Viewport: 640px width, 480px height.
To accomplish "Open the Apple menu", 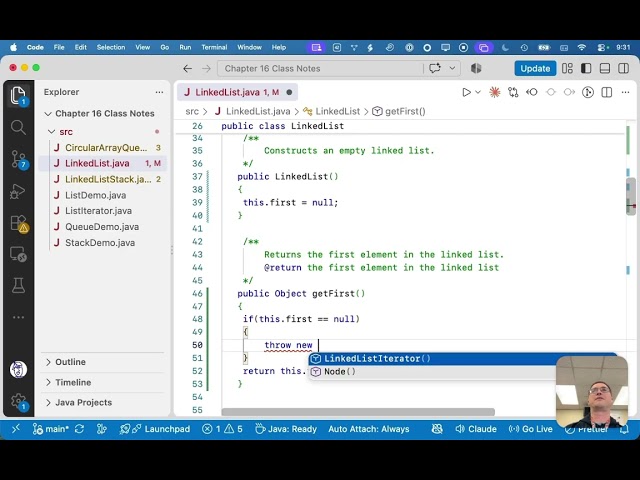I will pyautogui.click(x=13, y=47).
